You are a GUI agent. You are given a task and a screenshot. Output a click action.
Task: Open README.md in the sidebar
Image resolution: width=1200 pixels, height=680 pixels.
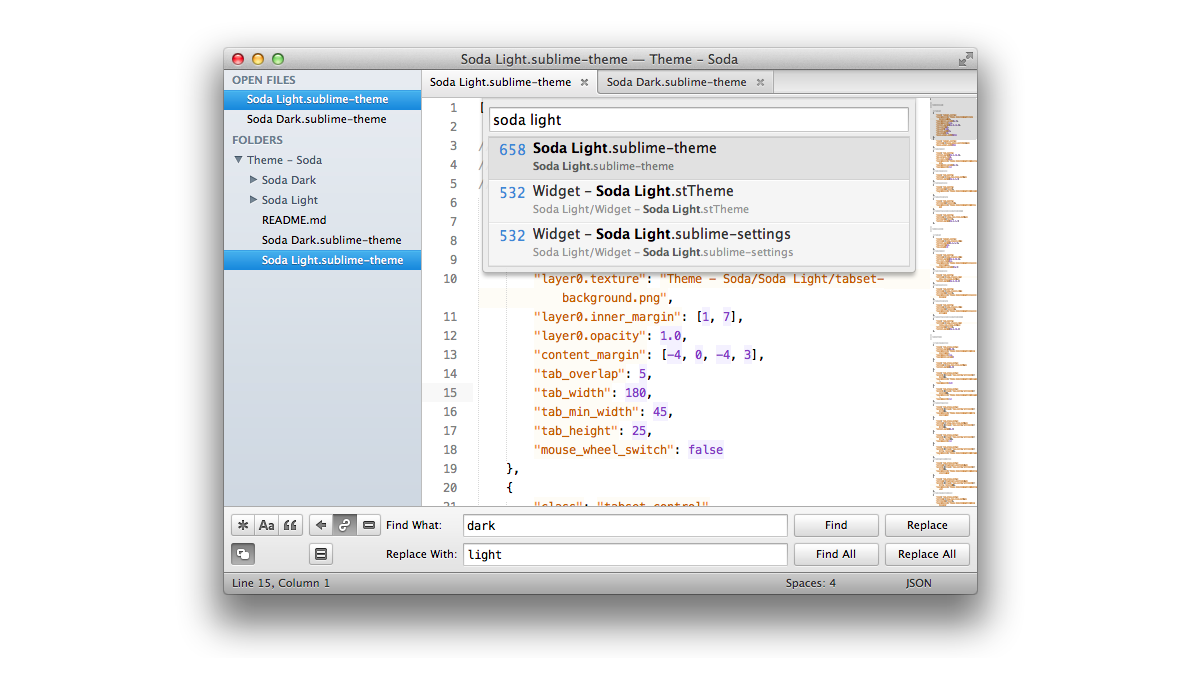point(322,220)
